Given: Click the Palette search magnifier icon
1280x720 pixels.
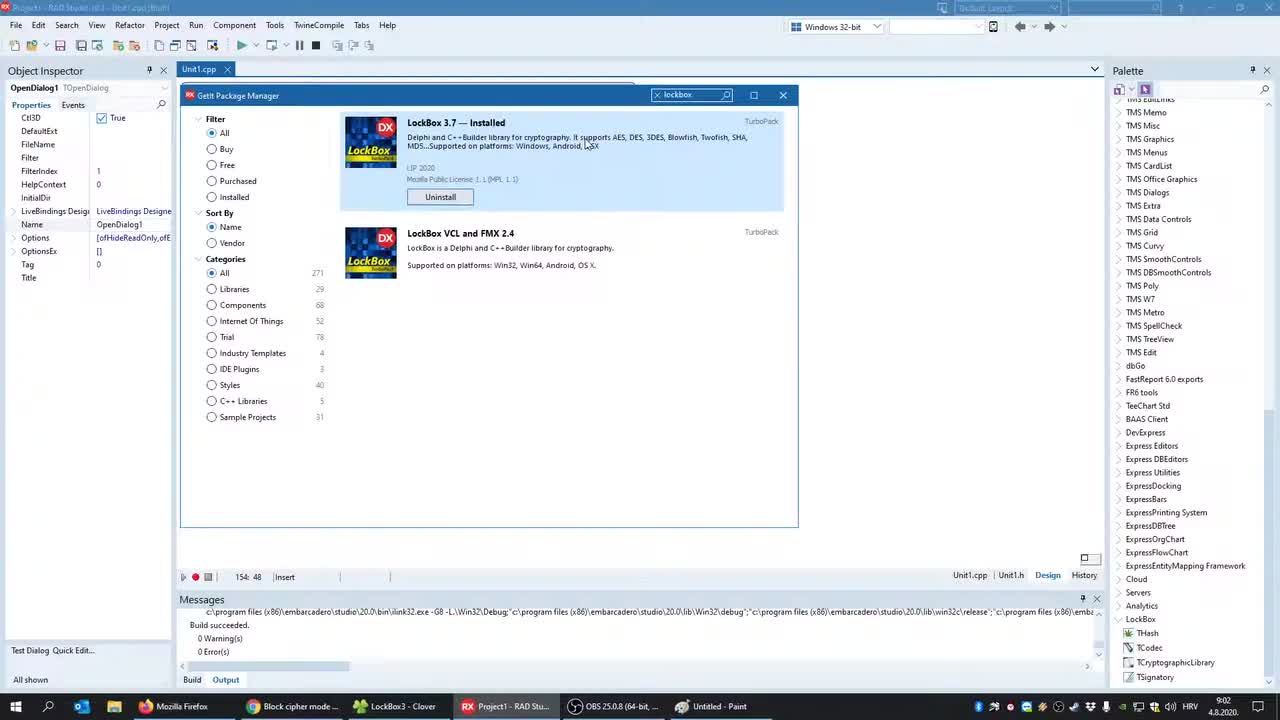Looking at the screenshot, I should click(x=1265, y=89).
